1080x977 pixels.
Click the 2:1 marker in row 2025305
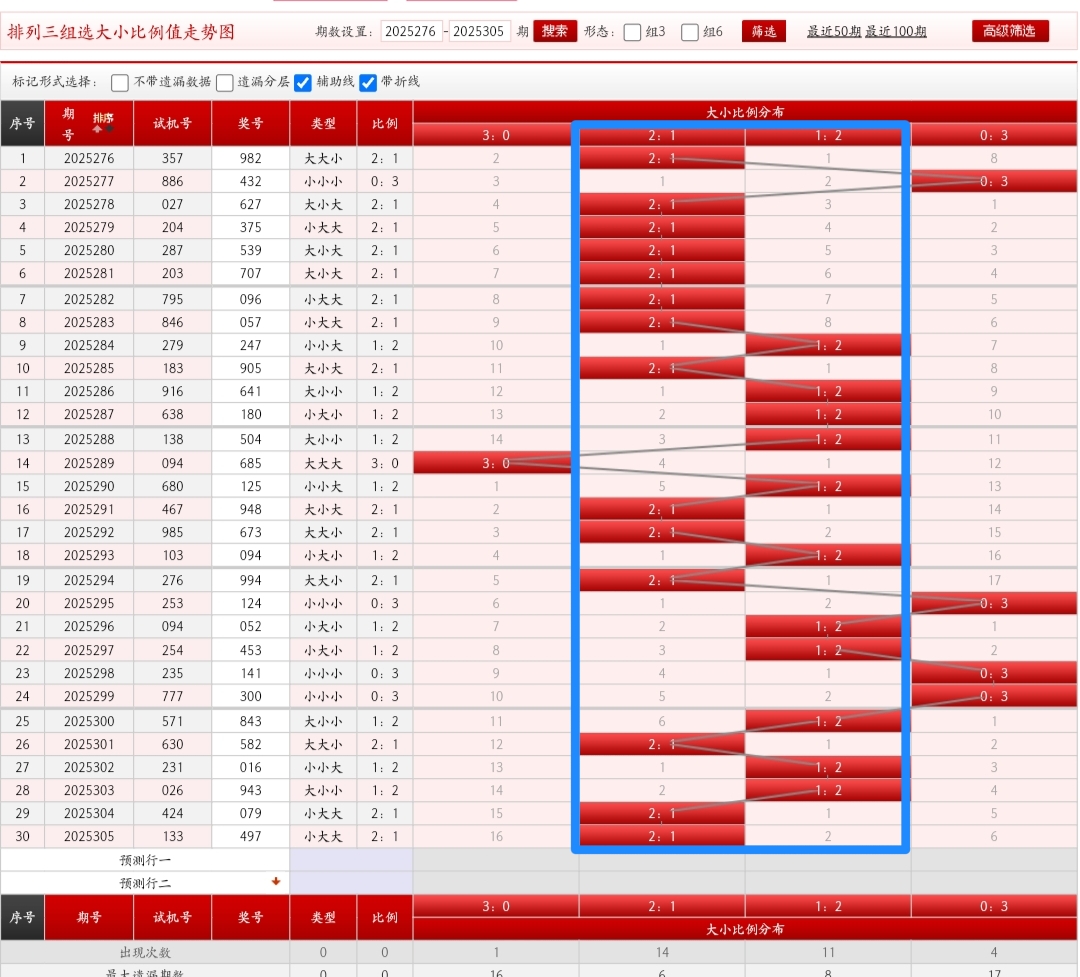click(x=662, y=836)
